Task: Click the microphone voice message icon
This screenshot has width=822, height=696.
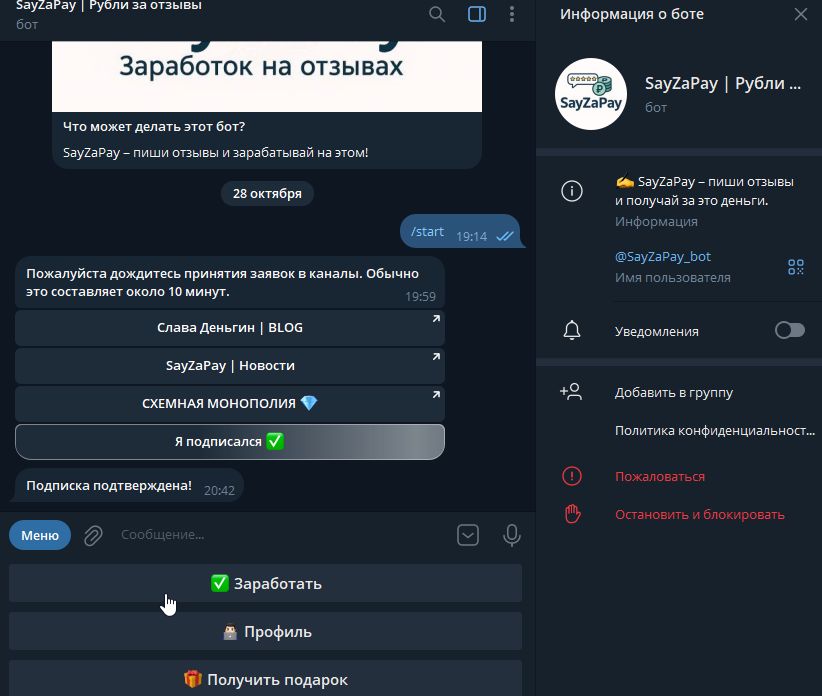Action: pos(512,536)
